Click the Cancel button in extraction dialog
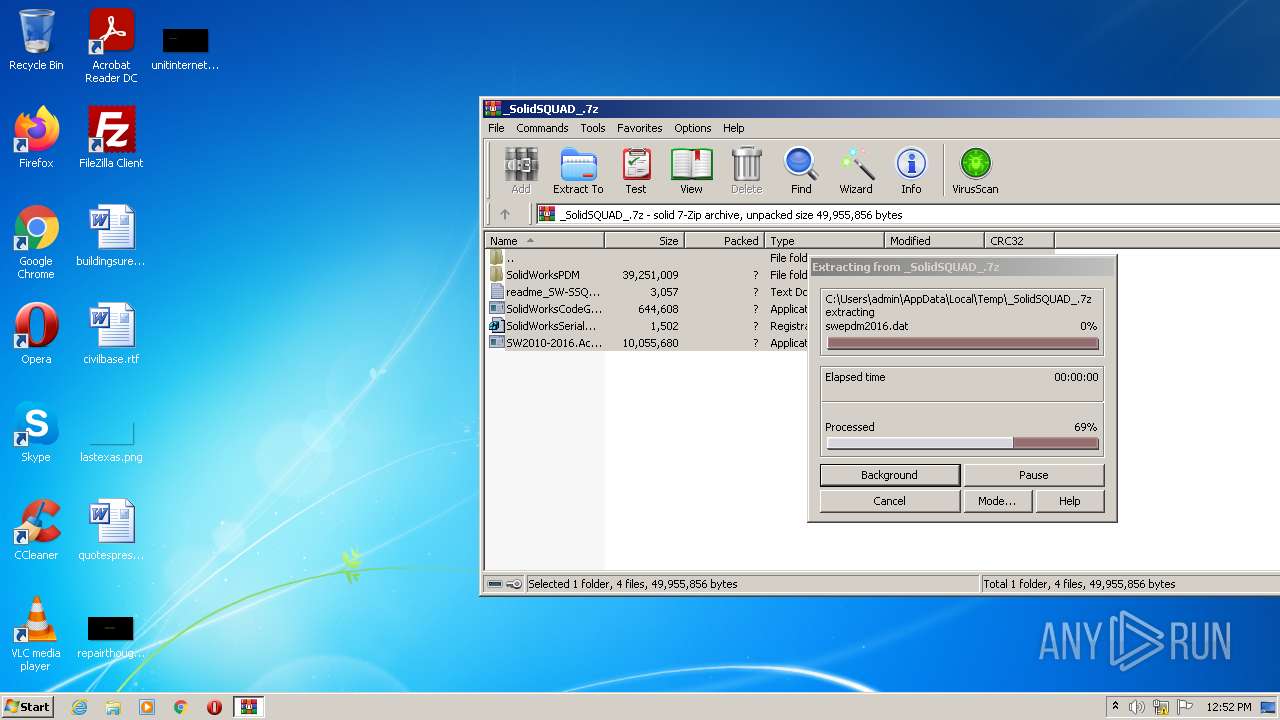Screen dimensions: 1280x720 pyautogui.click(x=889, y=501)
